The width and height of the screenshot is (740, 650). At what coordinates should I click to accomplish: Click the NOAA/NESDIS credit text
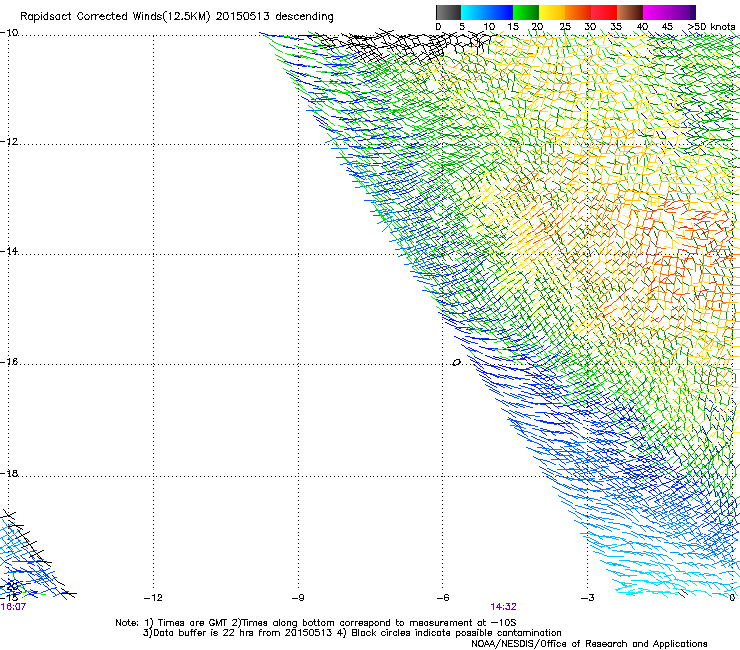(x=589, y=644)
